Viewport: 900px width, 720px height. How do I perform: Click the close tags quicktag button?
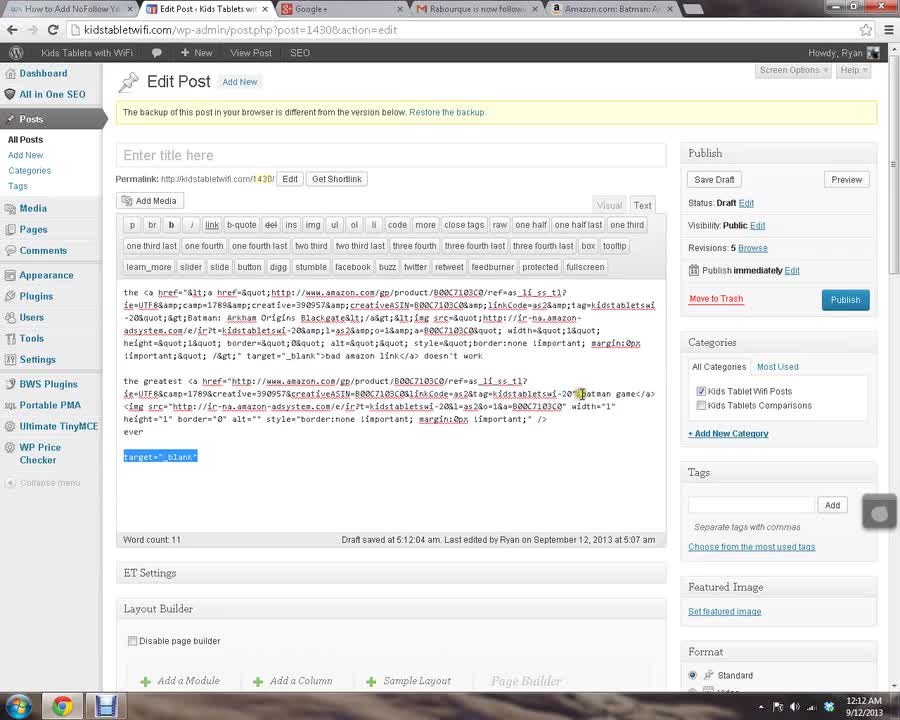(464, 225)
